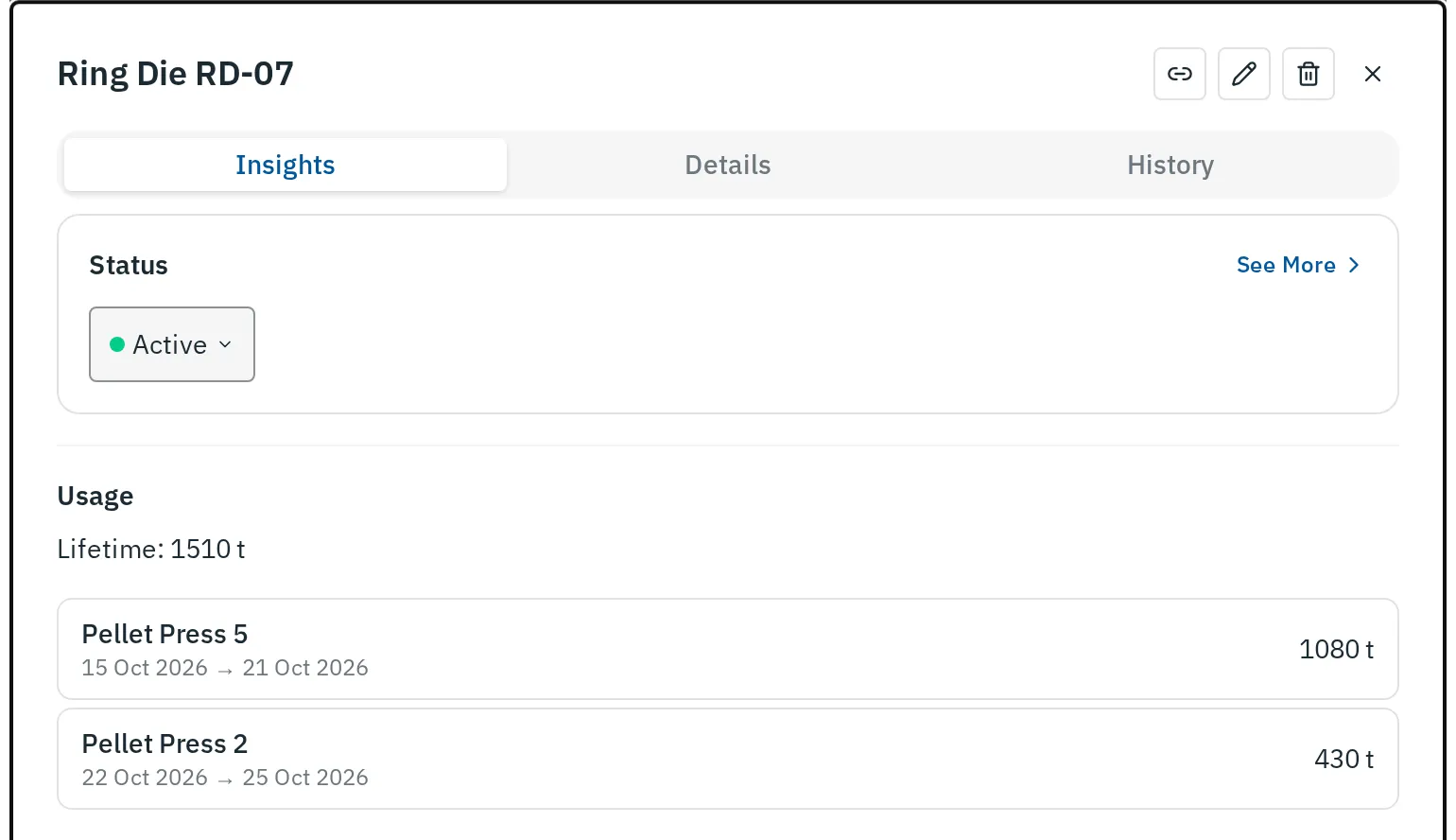Close the Ring Die RD-07 panel
Viewport: 1456px width, 840px height.
[1373, 74]
